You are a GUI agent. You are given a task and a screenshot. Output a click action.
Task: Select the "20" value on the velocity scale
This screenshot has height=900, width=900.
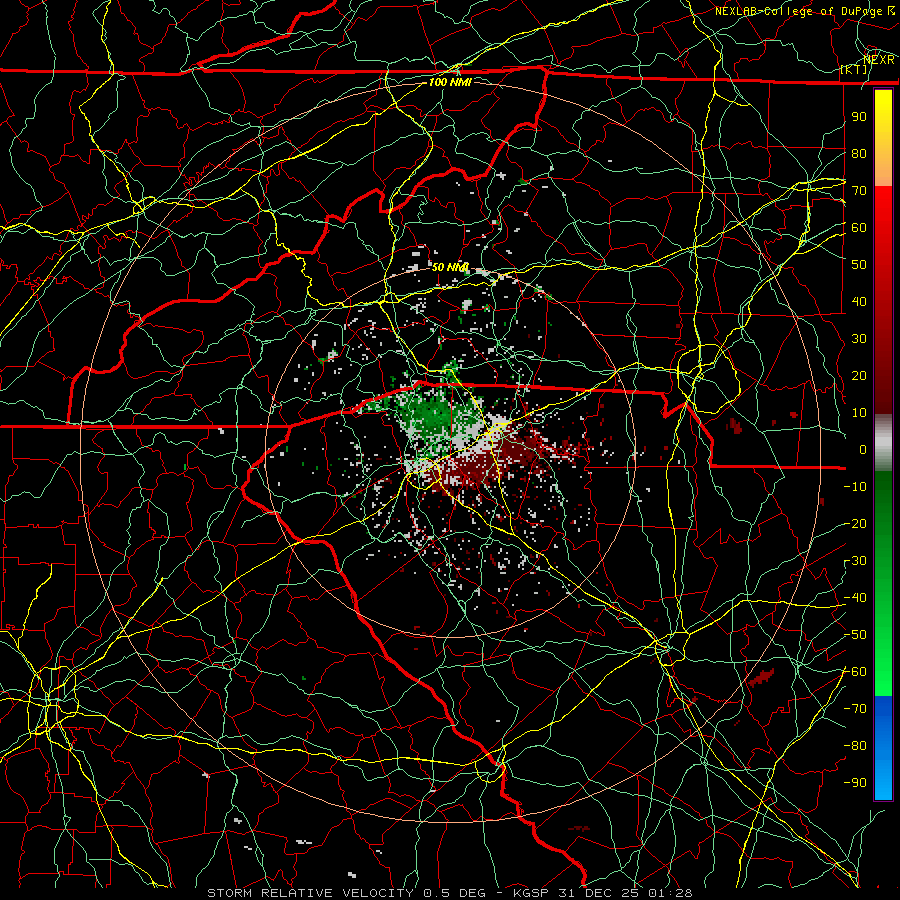[859, 375]
